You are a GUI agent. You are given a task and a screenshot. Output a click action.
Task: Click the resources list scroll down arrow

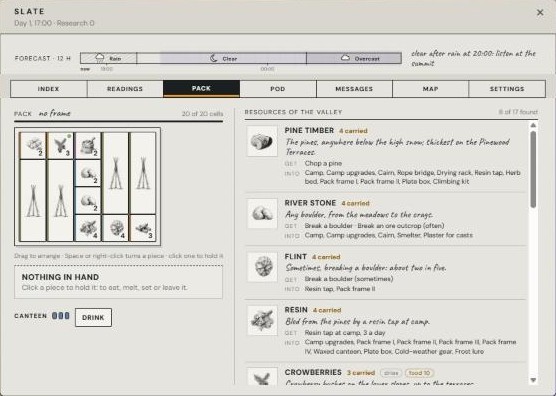tap(533, 380)
